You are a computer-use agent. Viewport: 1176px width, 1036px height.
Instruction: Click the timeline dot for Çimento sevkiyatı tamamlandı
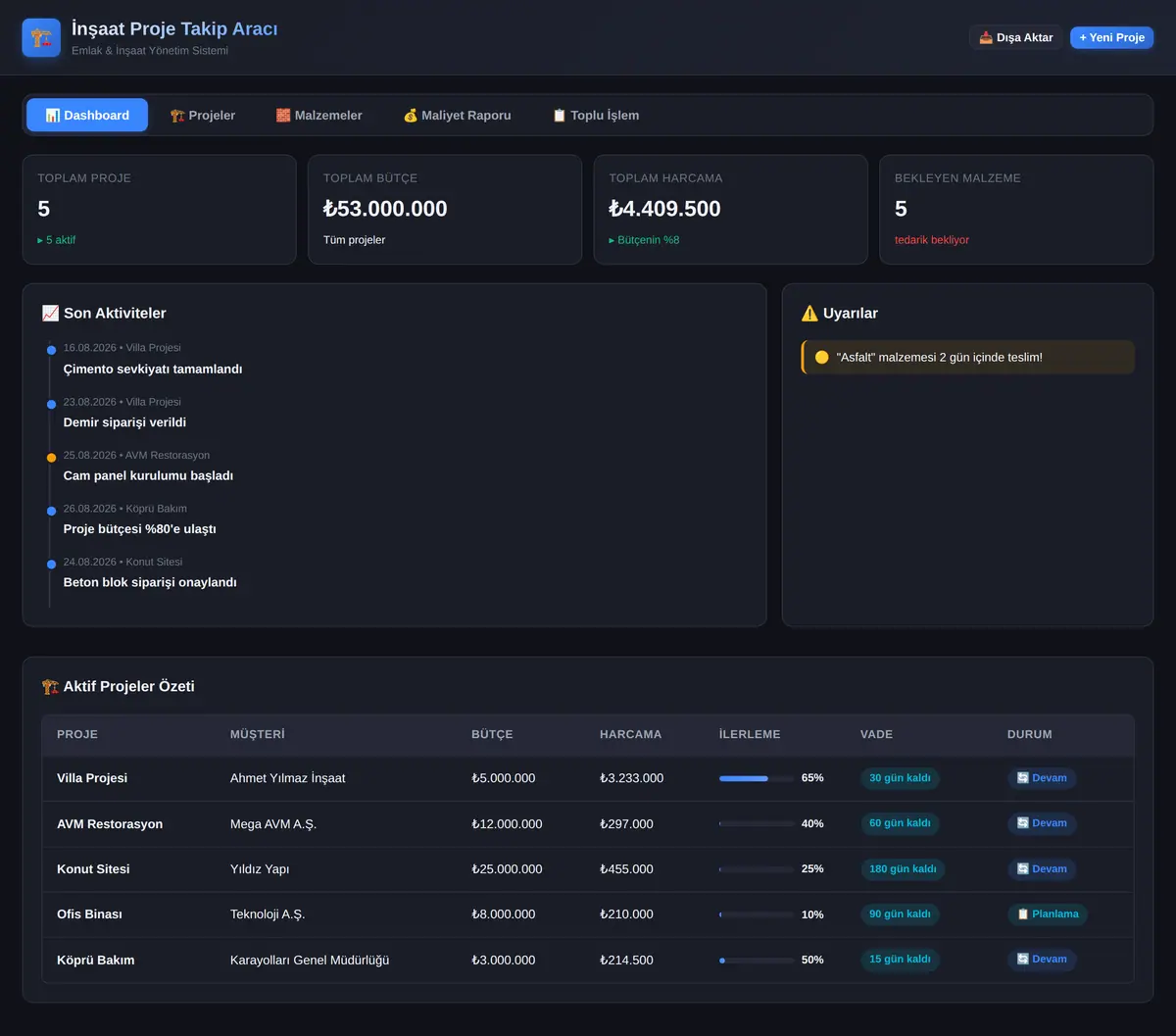[x=51, y=350]
